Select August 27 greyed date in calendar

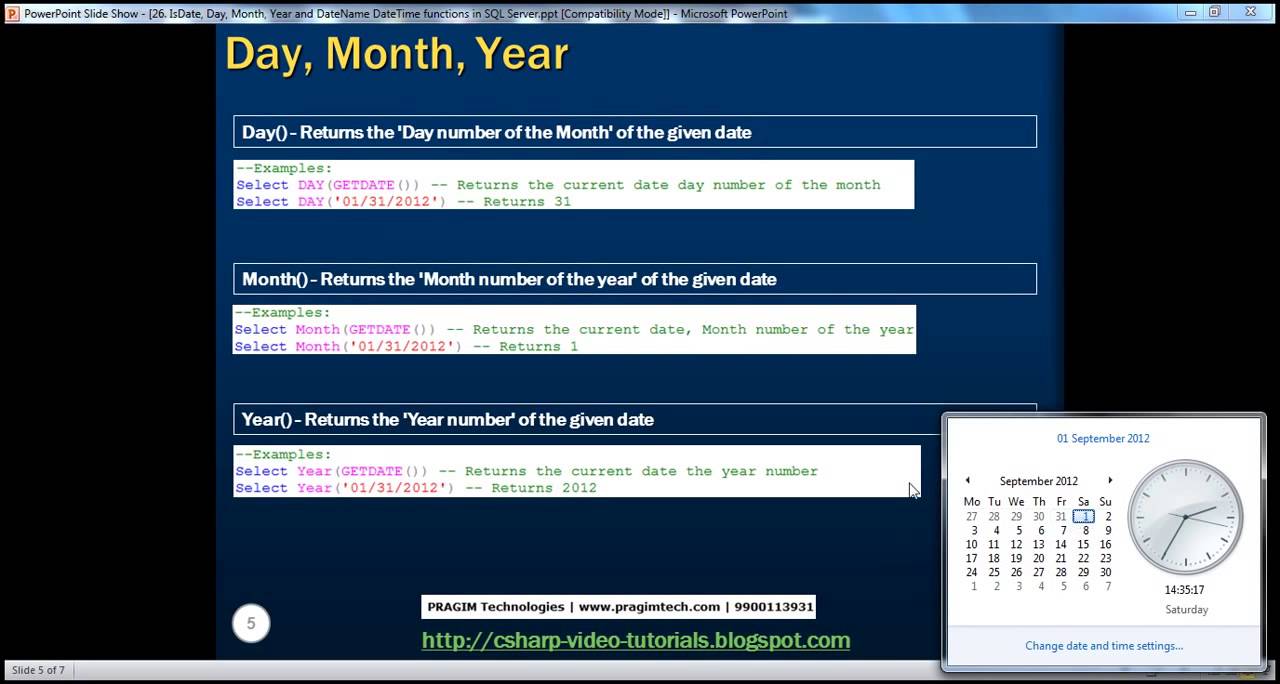coord(971,517)
